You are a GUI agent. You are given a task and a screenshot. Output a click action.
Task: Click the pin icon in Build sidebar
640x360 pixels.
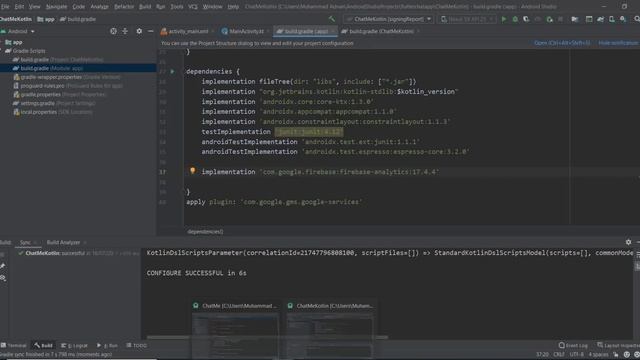[x=3, y=266]
